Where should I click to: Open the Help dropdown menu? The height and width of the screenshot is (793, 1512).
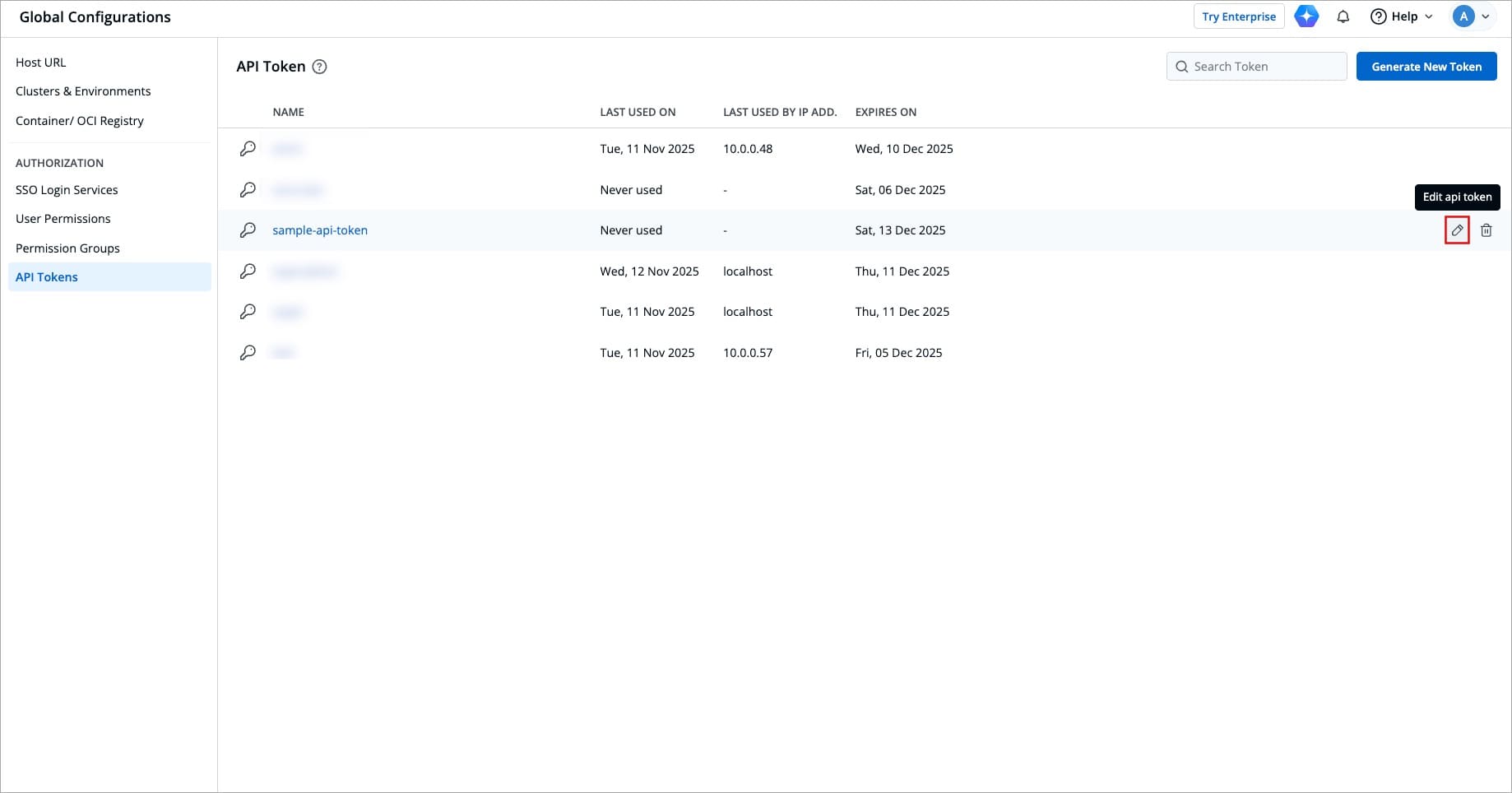(1402, 16)
